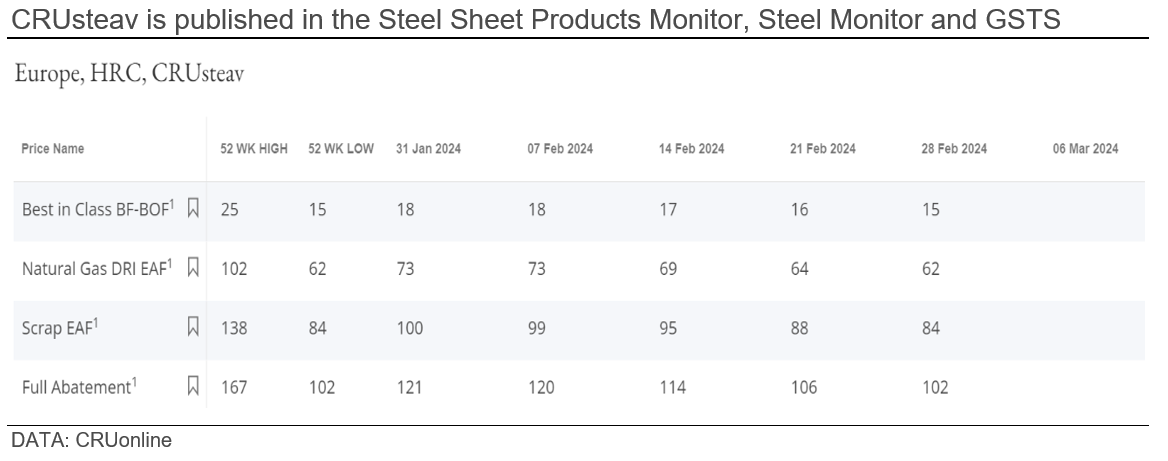Screen dimensions: 1168x461
Task: Sort by the 52 WK HIGH column
Action: (254, 149)
